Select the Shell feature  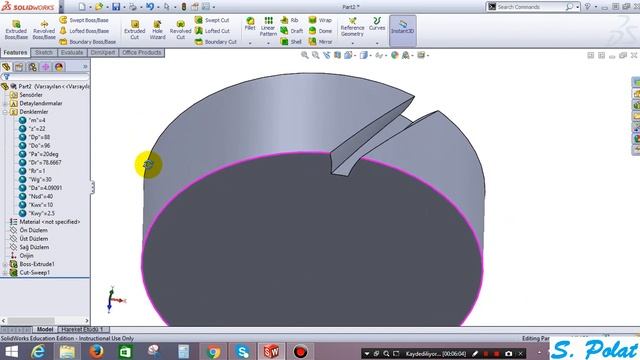point(291,42)
